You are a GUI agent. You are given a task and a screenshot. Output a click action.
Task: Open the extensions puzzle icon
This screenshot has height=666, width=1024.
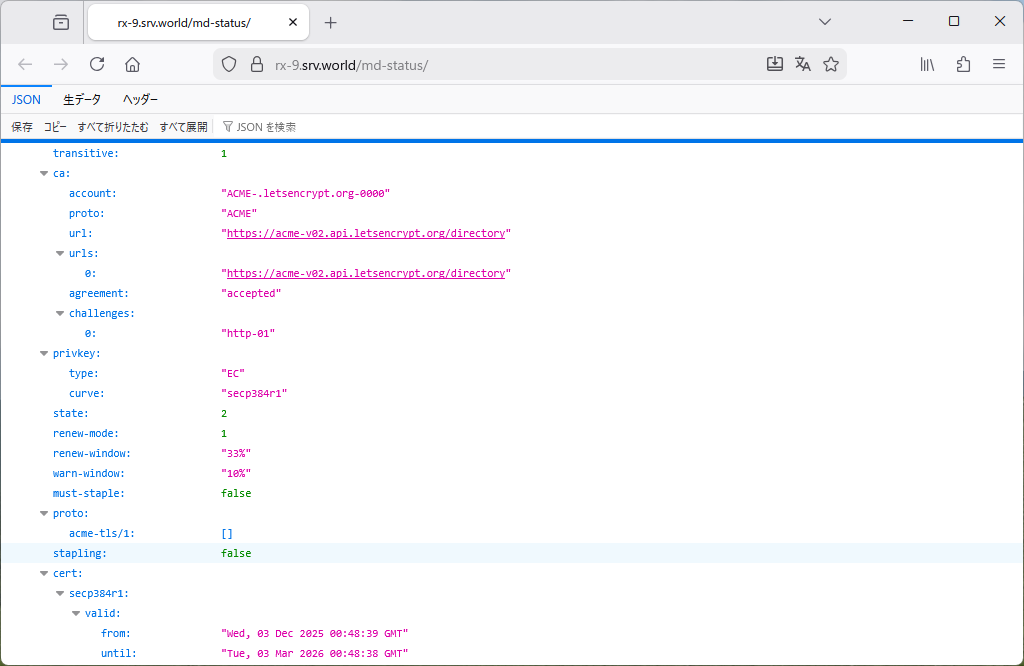tap(963, 64)
